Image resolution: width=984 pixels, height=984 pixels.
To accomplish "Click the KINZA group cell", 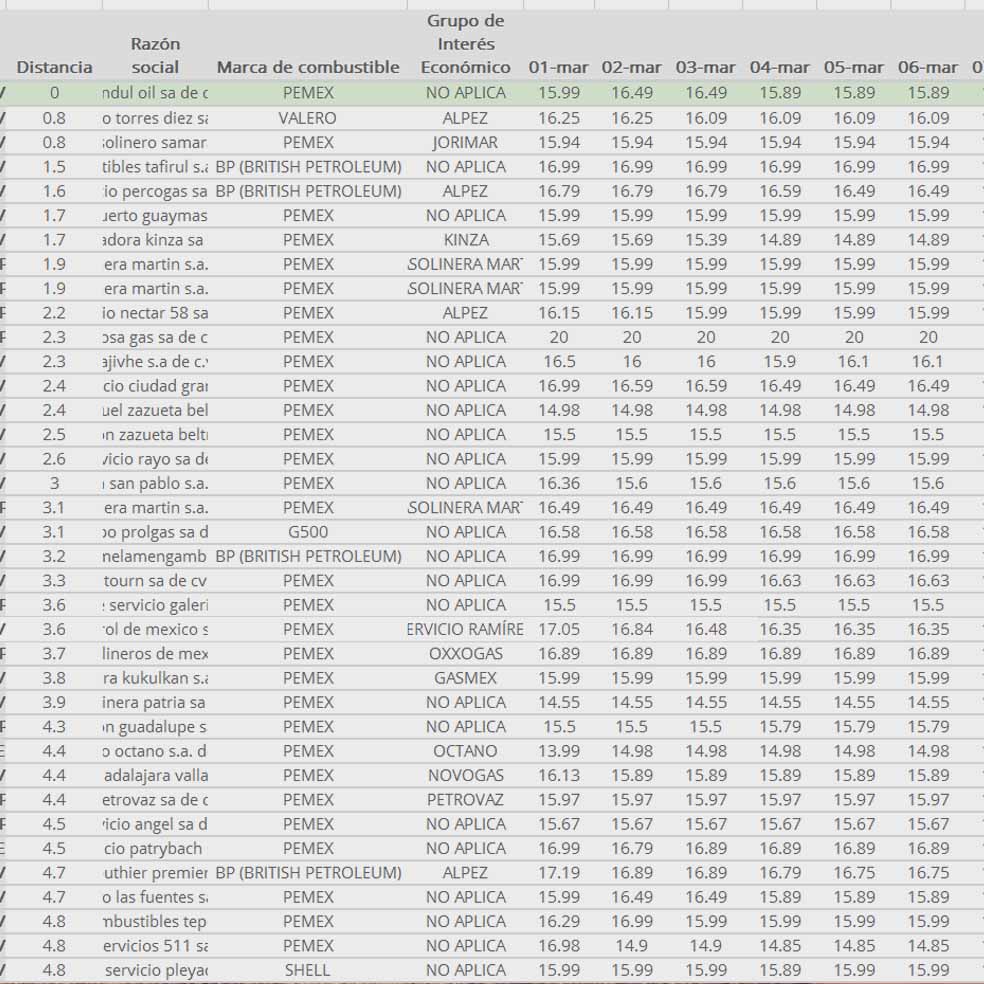I will click(466, 240).
